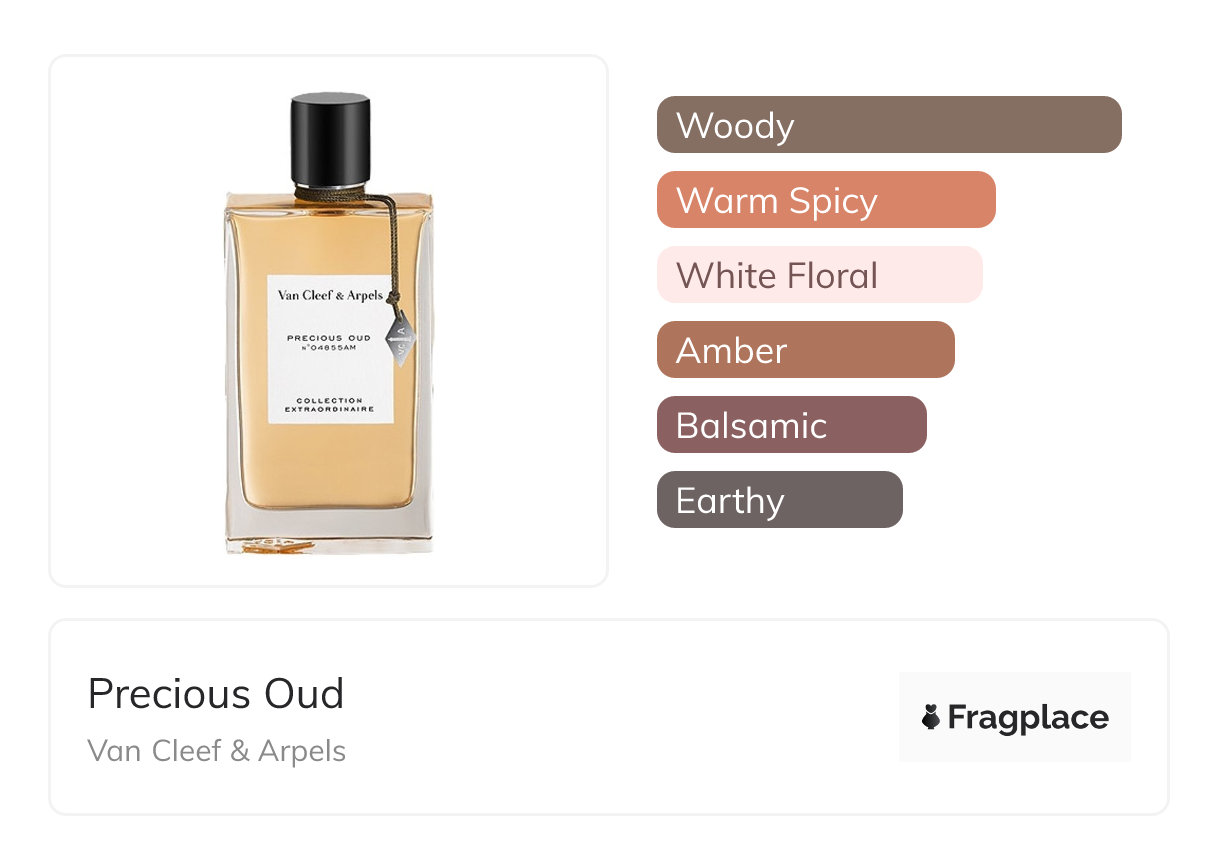This screenshot has width=1218, height=864.
Task: Click the Woody accord bar
Action: pyautogui.click(x=889, y=125)
